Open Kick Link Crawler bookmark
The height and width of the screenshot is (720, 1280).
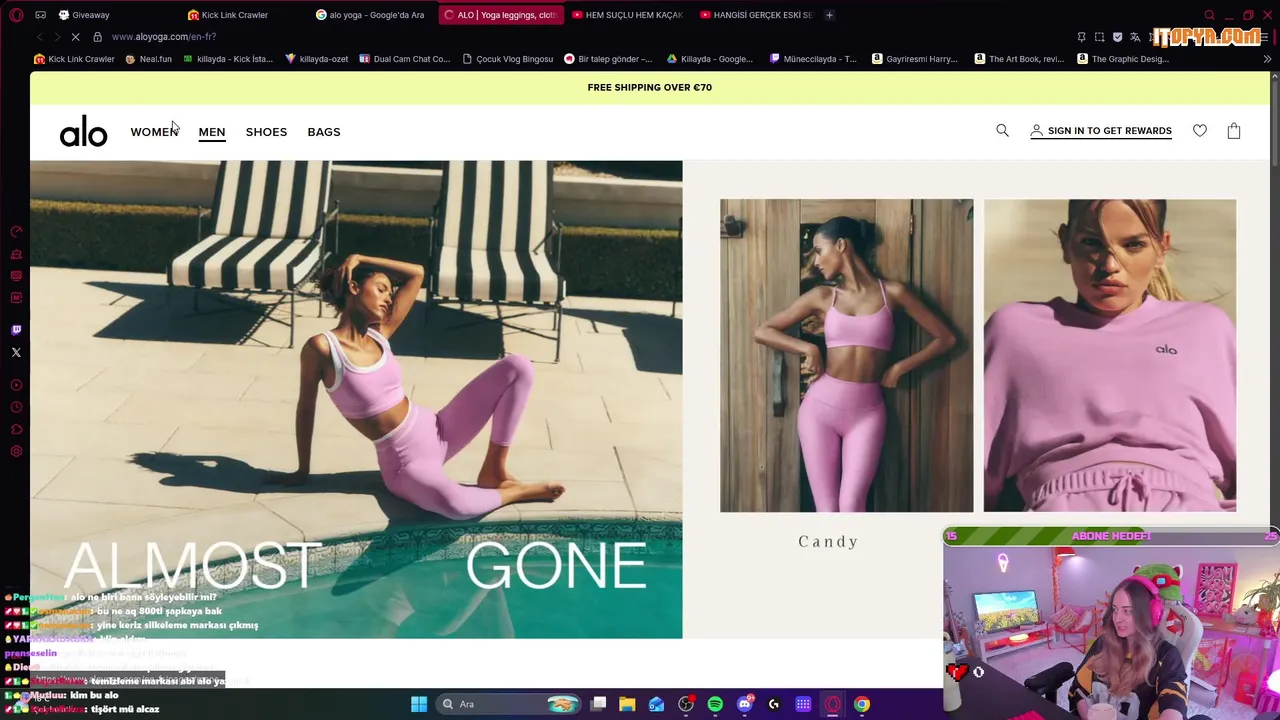pyautogui.click(x=75, y=59)
